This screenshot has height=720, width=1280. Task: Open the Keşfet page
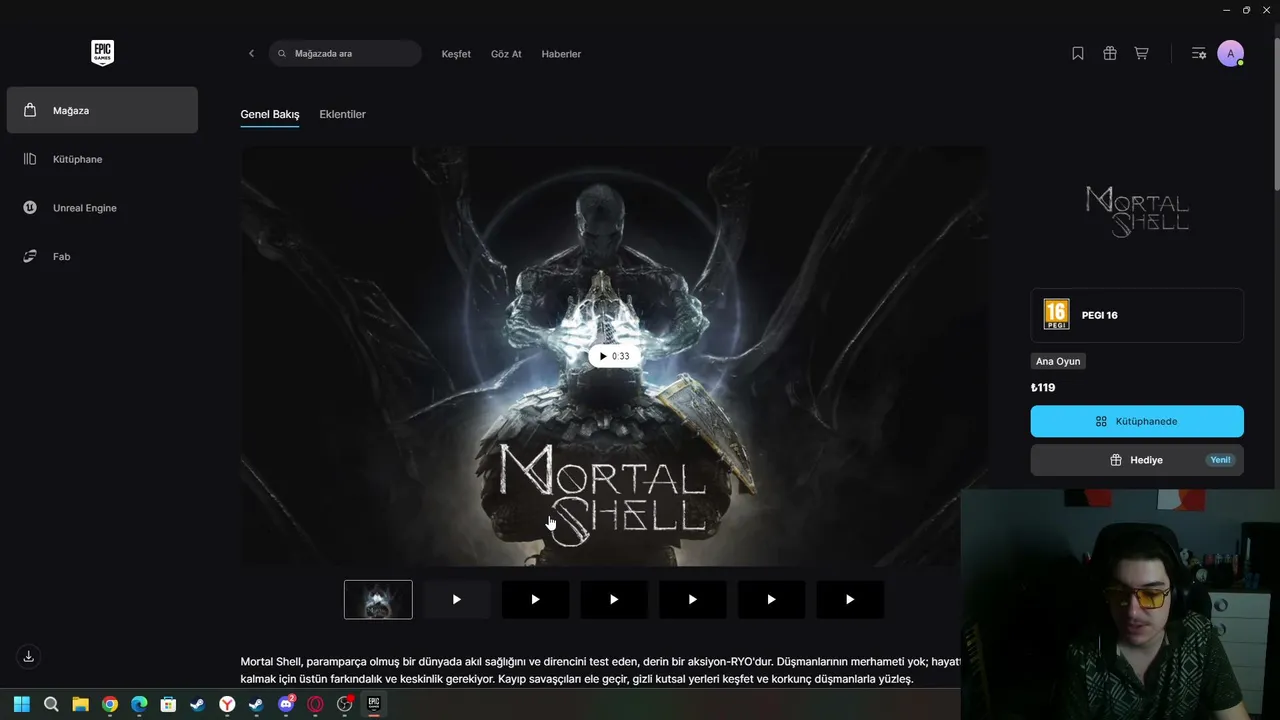[456, 54]
